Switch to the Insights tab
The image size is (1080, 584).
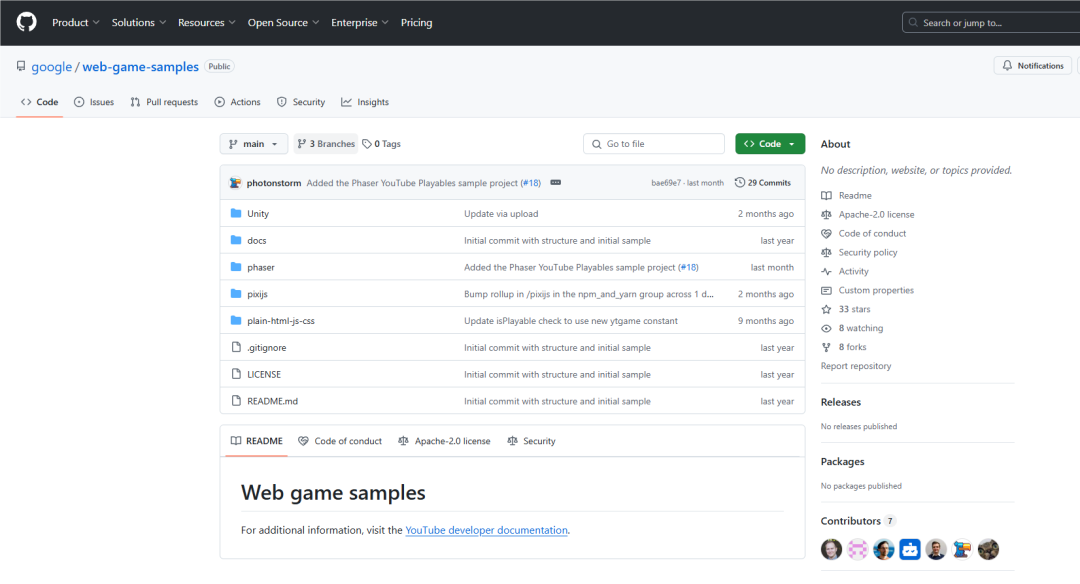365,102
